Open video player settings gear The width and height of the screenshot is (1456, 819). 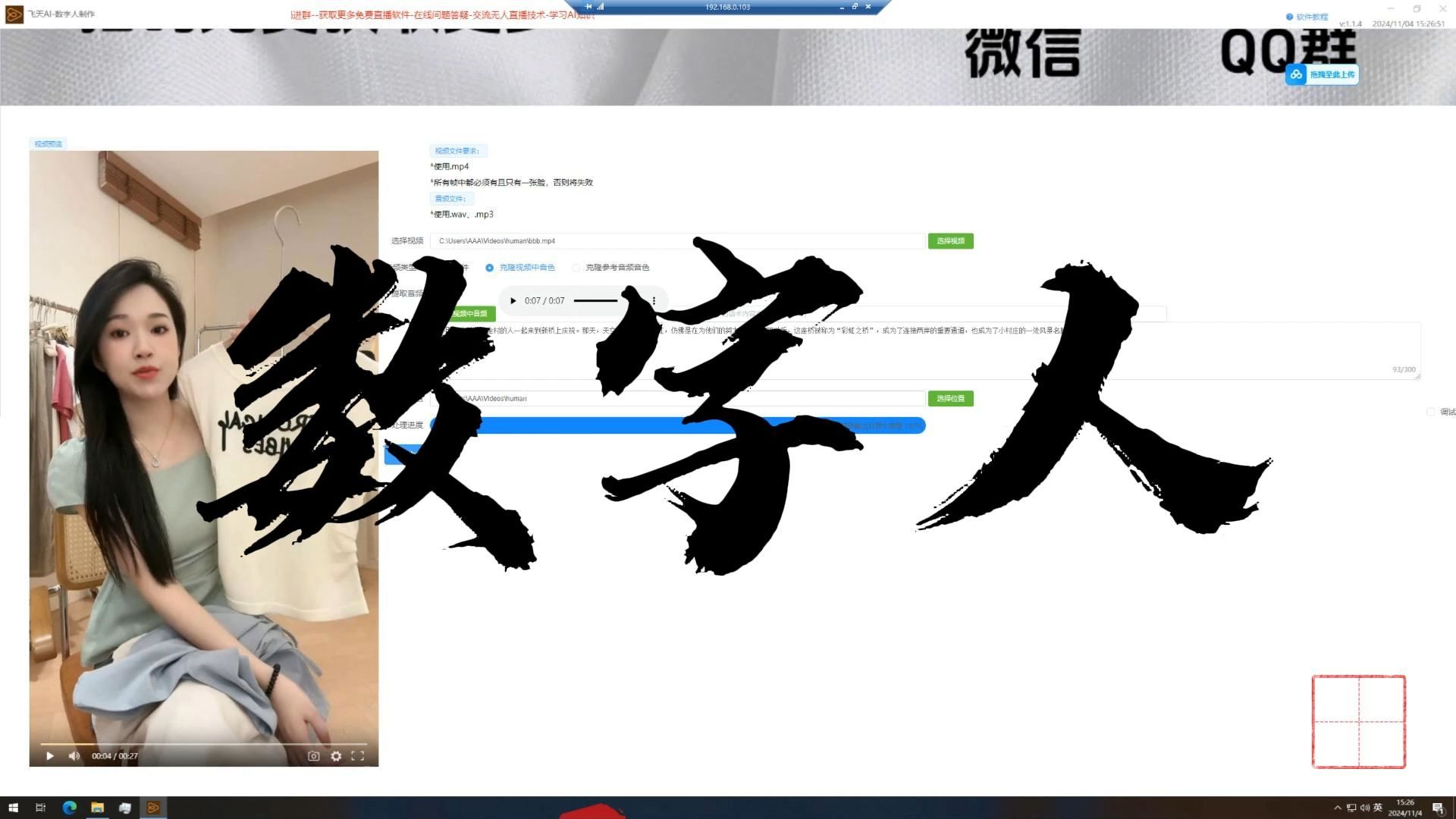point(336,756)
